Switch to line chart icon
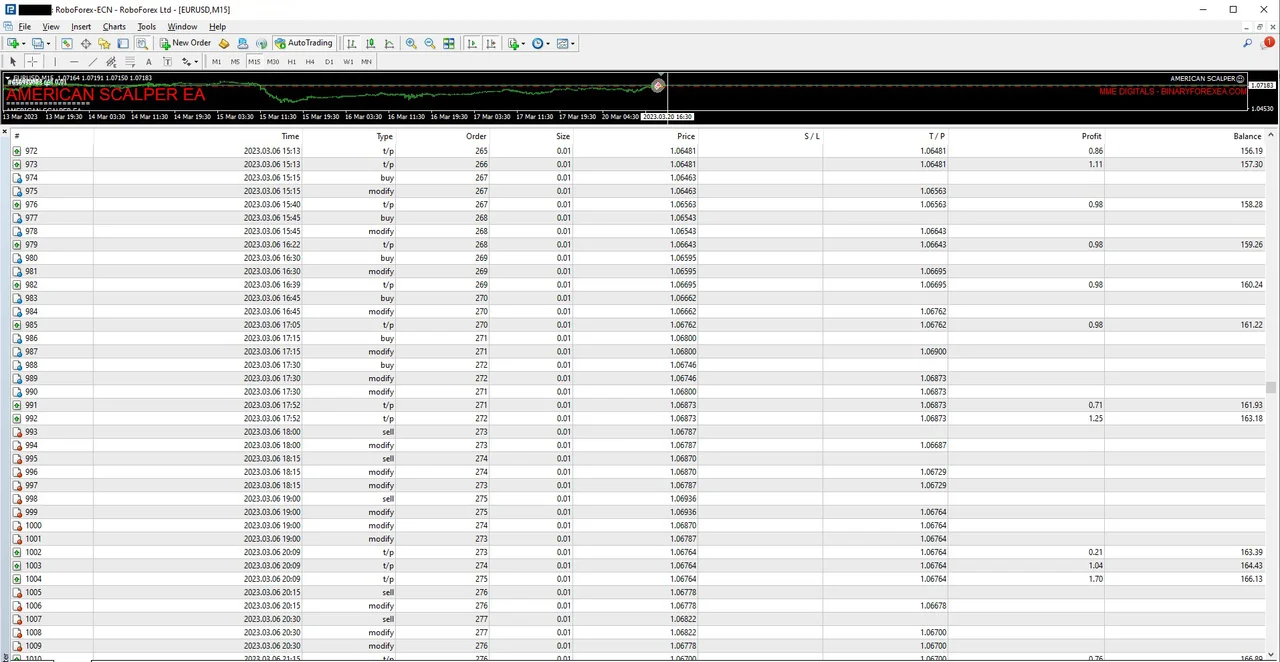 pos(389,43)
